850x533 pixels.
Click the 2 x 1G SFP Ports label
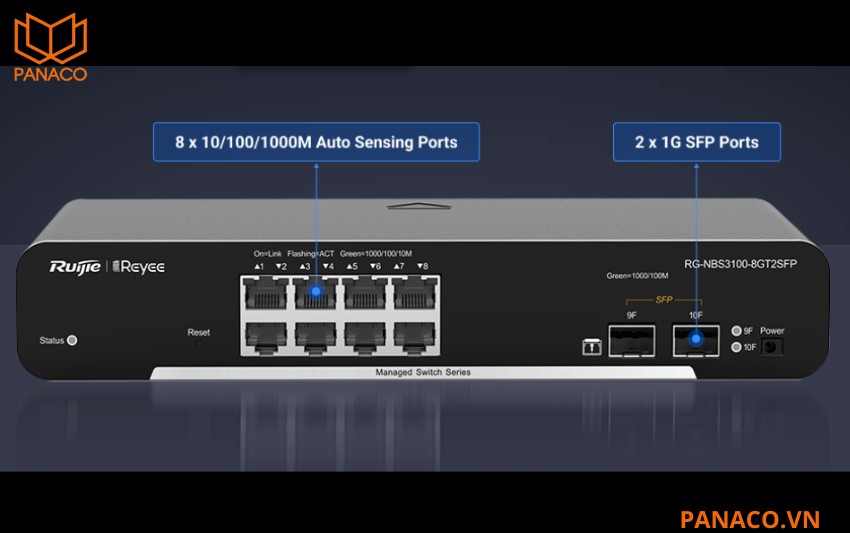click(697, 142)
